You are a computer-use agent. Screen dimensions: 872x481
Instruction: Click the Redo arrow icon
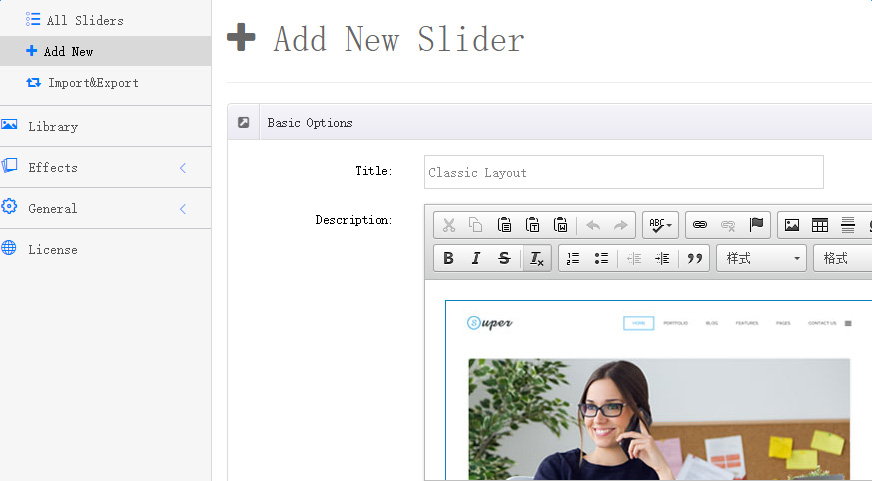tap(621, 225)
